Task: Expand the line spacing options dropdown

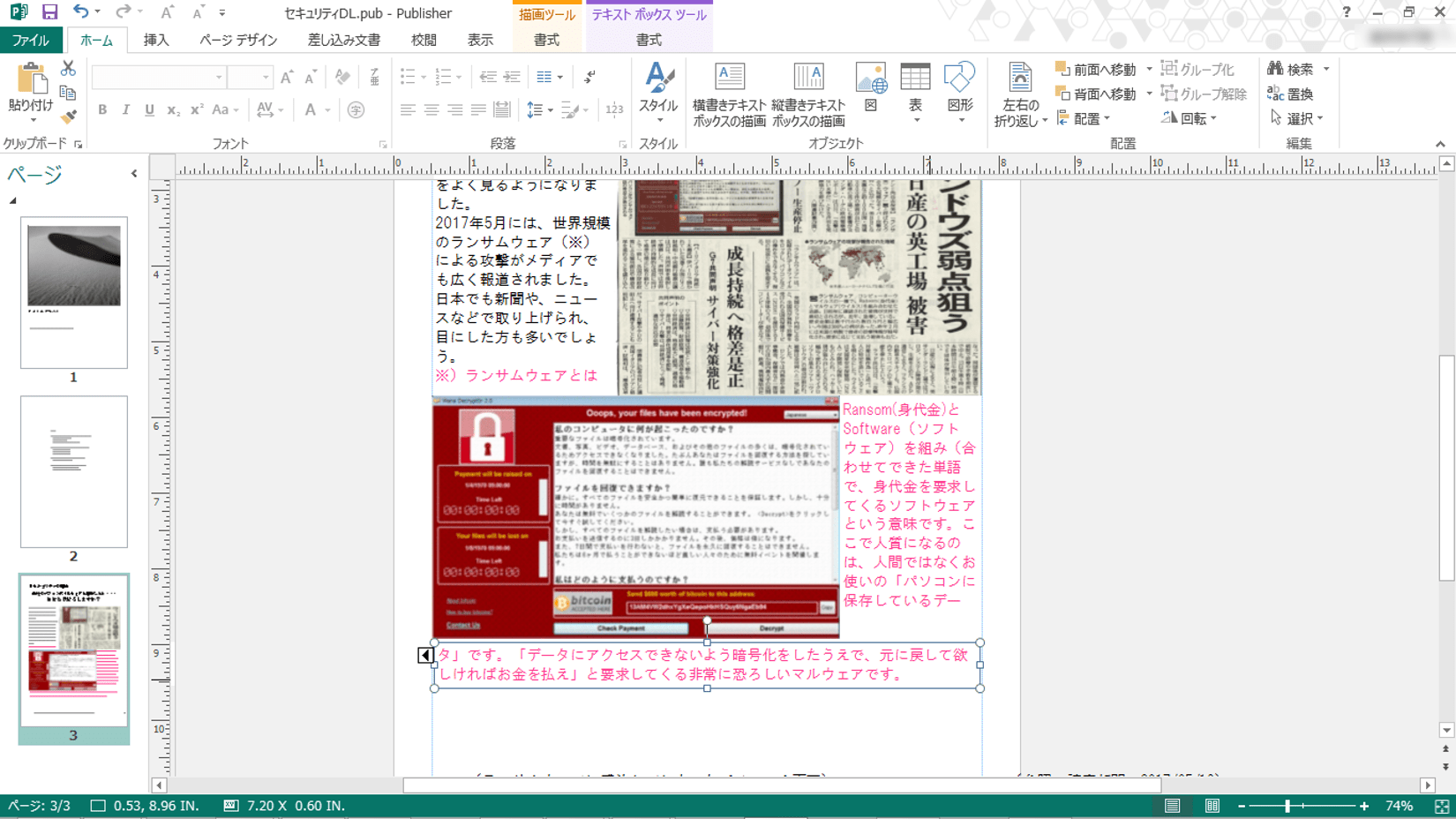Action: [x=552, y=110]
